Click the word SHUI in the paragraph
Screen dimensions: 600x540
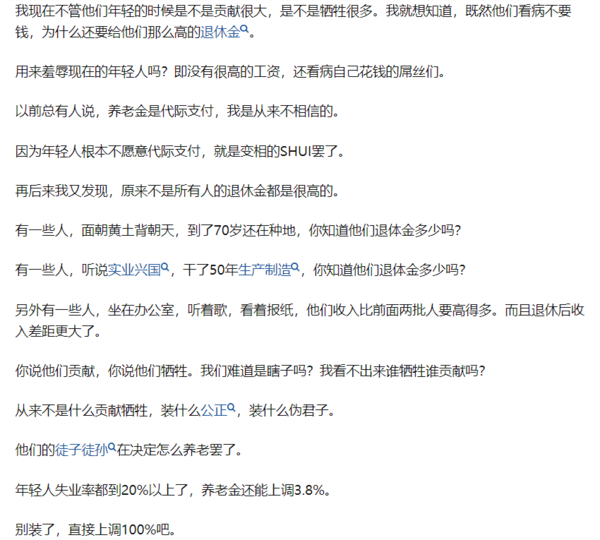pyautogui.click(x=296, y=152)
